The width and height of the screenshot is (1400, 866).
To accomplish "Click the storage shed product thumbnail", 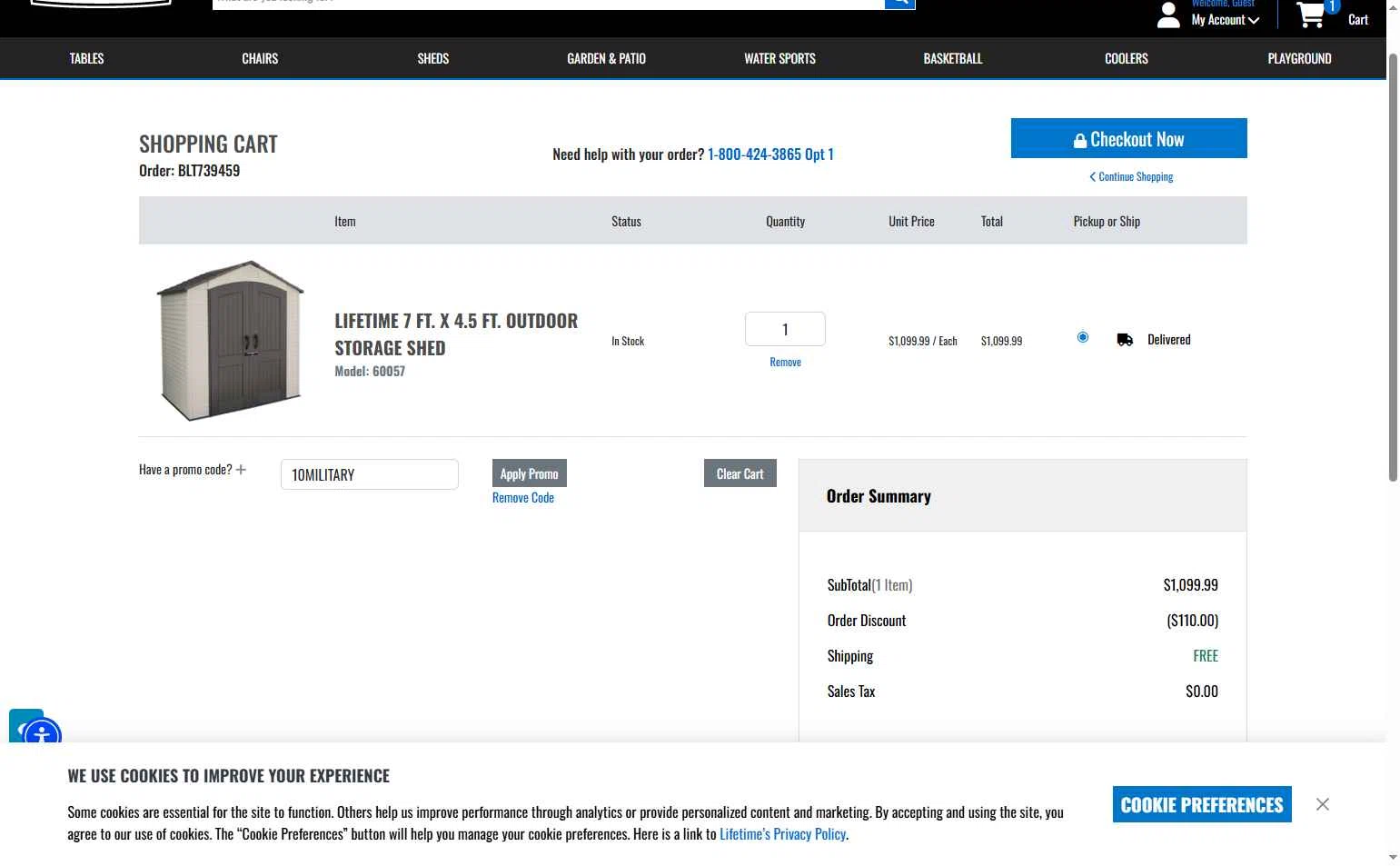I will tap(231, 341).
